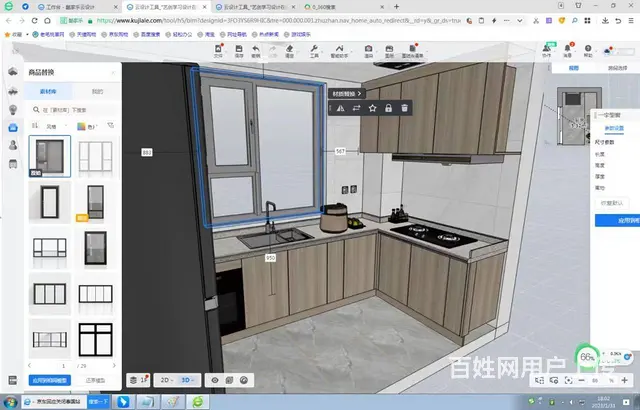The width and height of the screenshot is (640, 410).
Task: Click the replace swap-arrows icon
Action: click(x=356, y=108)
